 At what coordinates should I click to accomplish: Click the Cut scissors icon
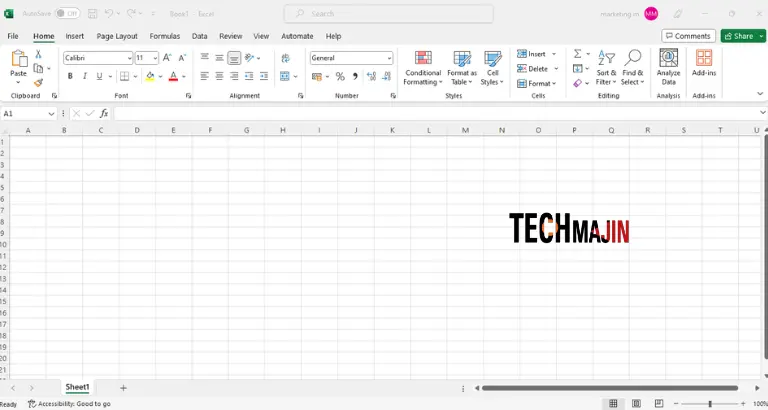[x=38, y=54]
